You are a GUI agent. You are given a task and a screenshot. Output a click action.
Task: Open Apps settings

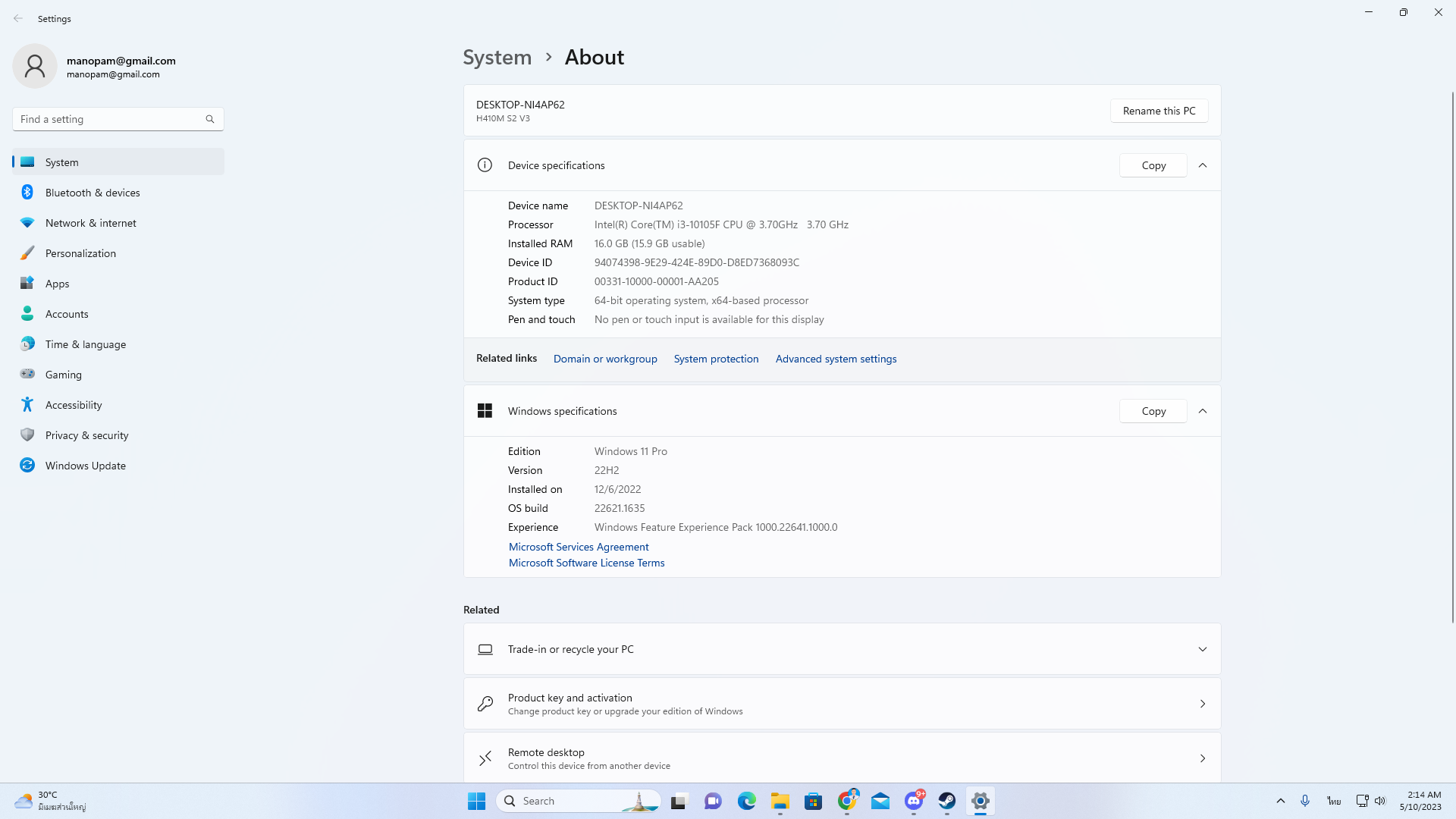pos(118,284)
